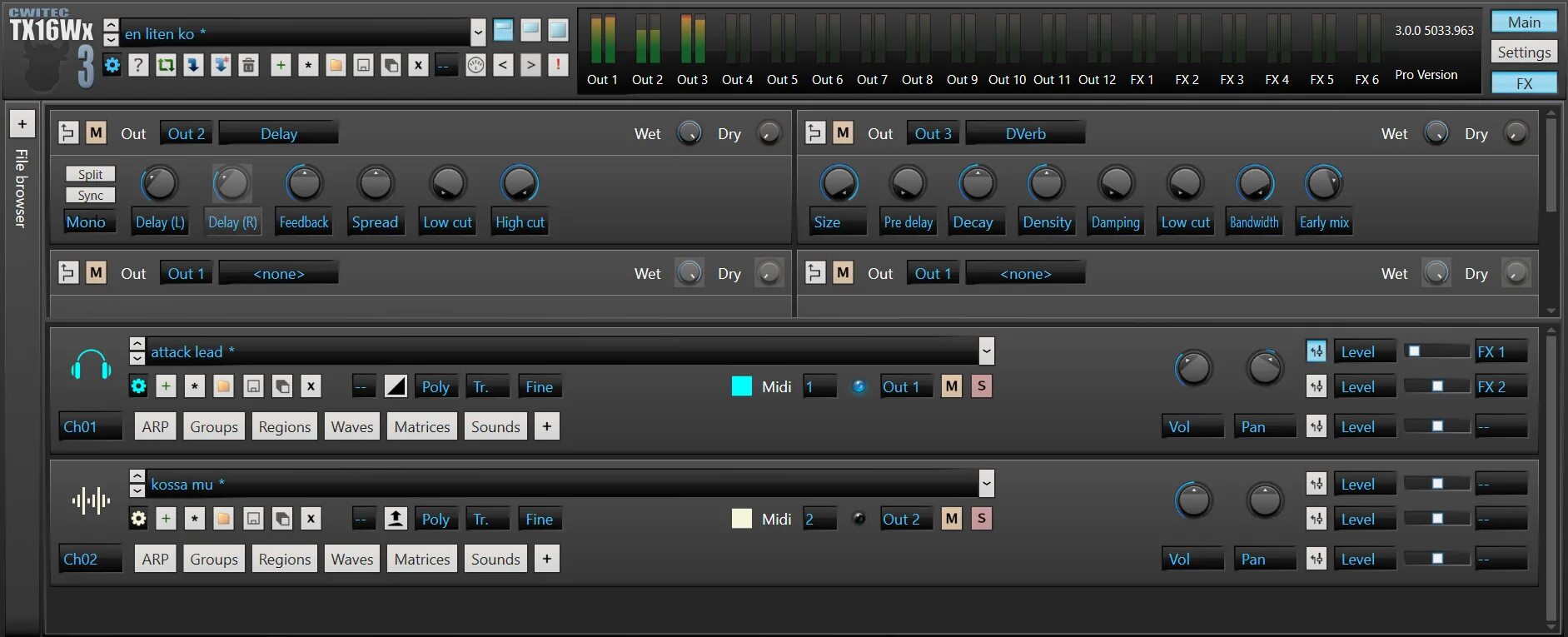Viewport: 1568px width, 637px height.
Task: Open Groups tab on Ch01 slot
Action: (214, 426)
